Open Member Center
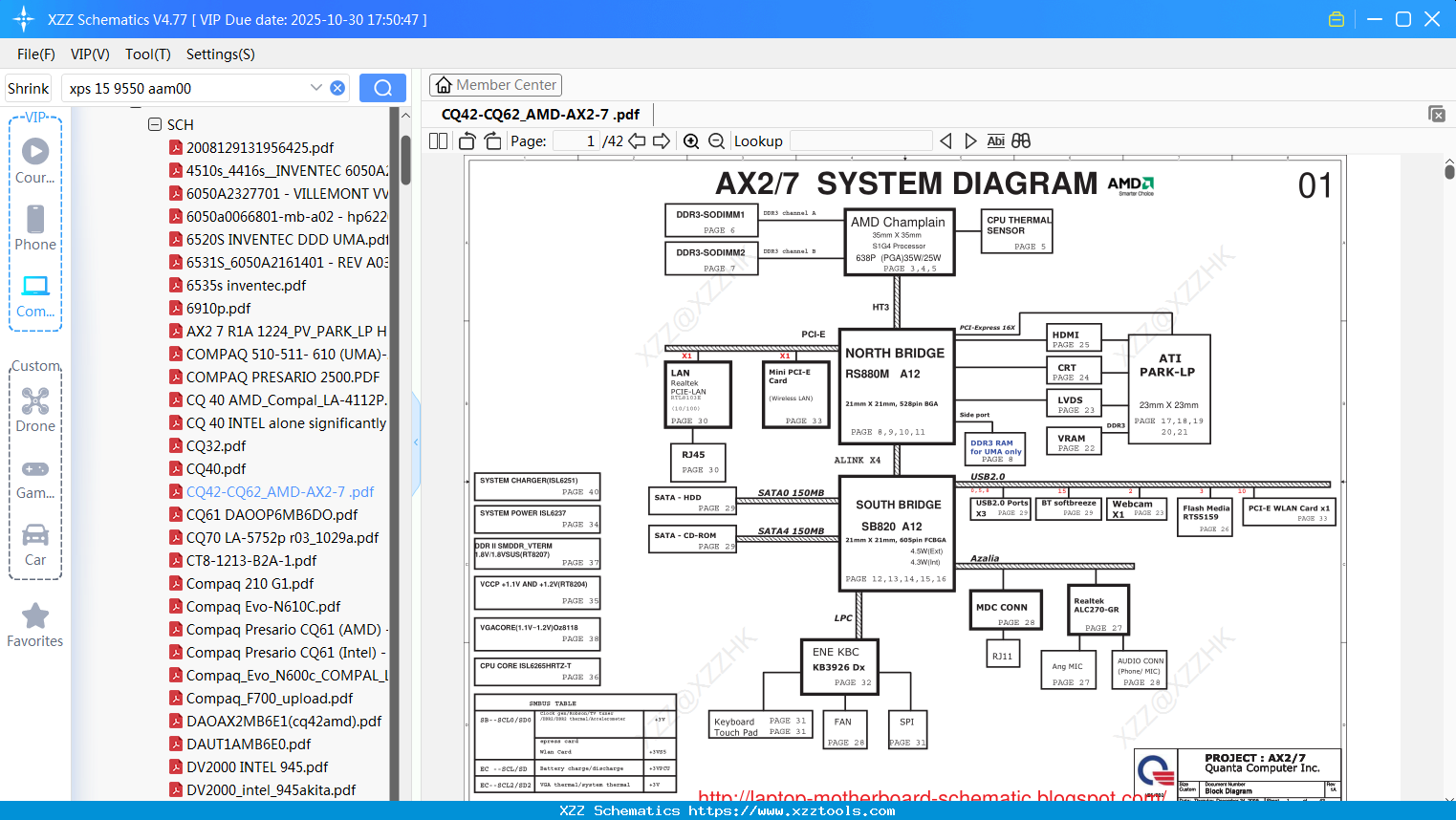1456x820 pixels. click(x=495, y=85)
